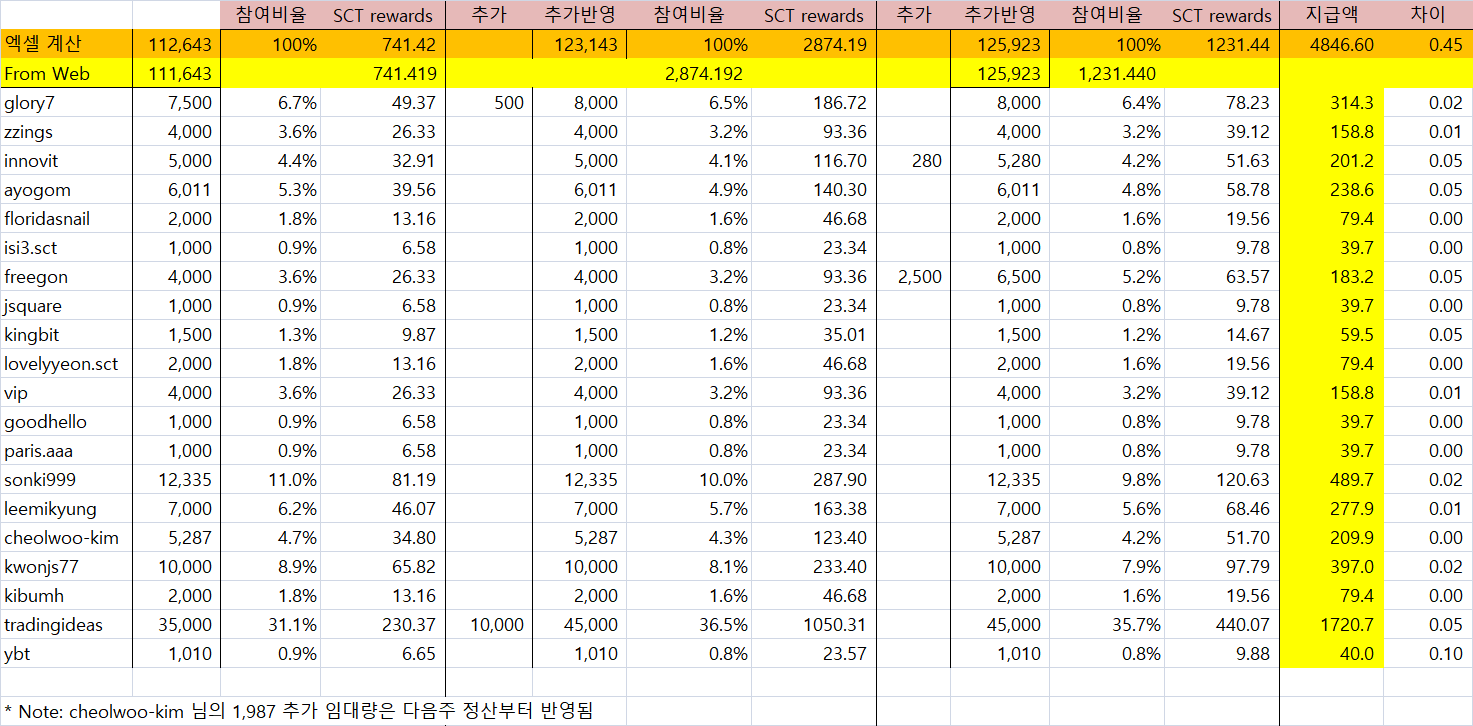
Task: Click the tradingideas payout cell 1720.7
Action: coord(1331,624)
